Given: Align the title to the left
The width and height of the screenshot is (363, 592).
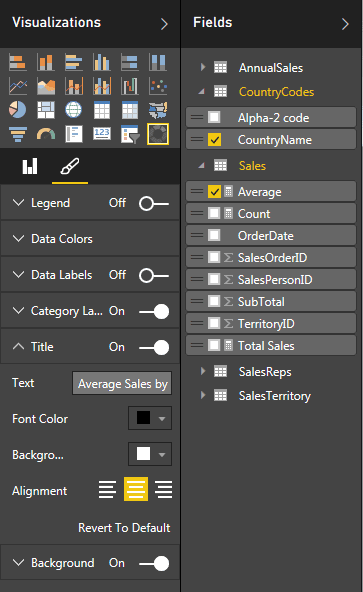Looking at the screenshot, I should 107,489.
